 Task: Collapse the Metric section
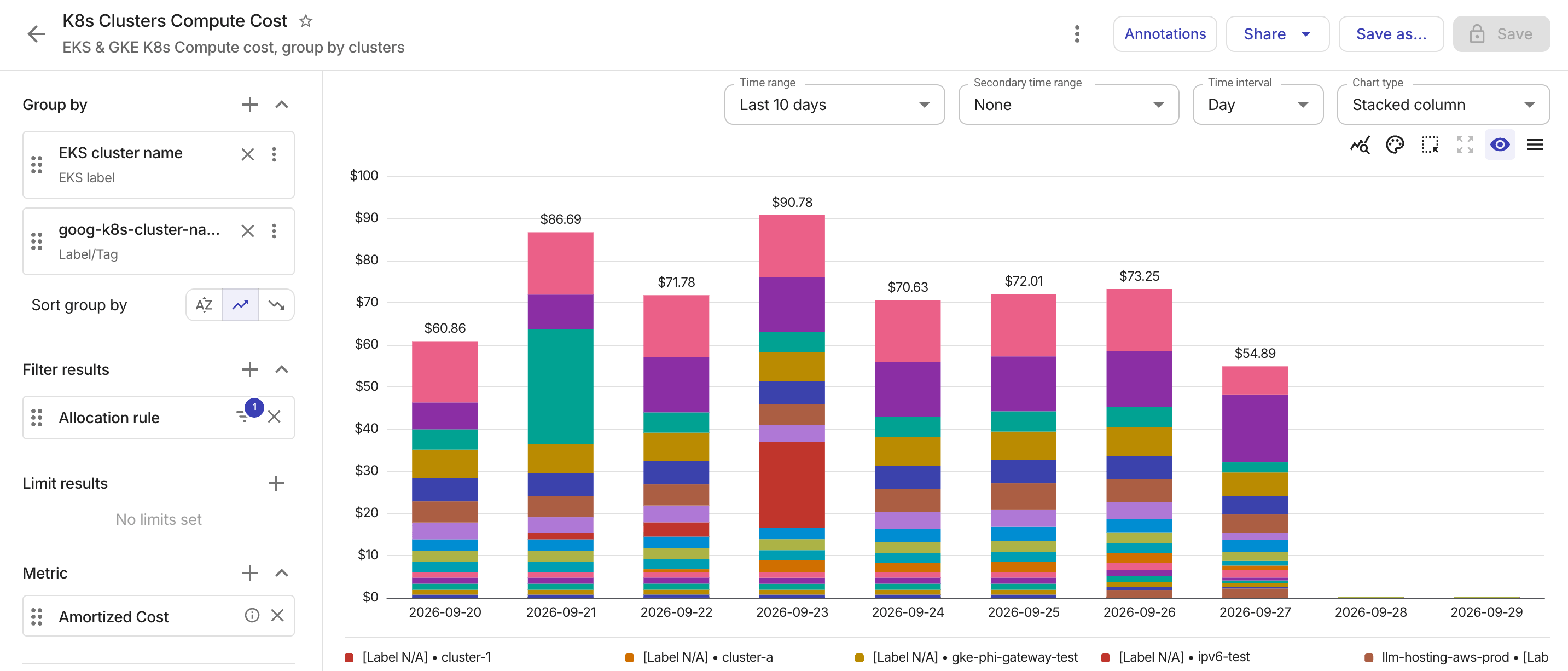[281, 573]
